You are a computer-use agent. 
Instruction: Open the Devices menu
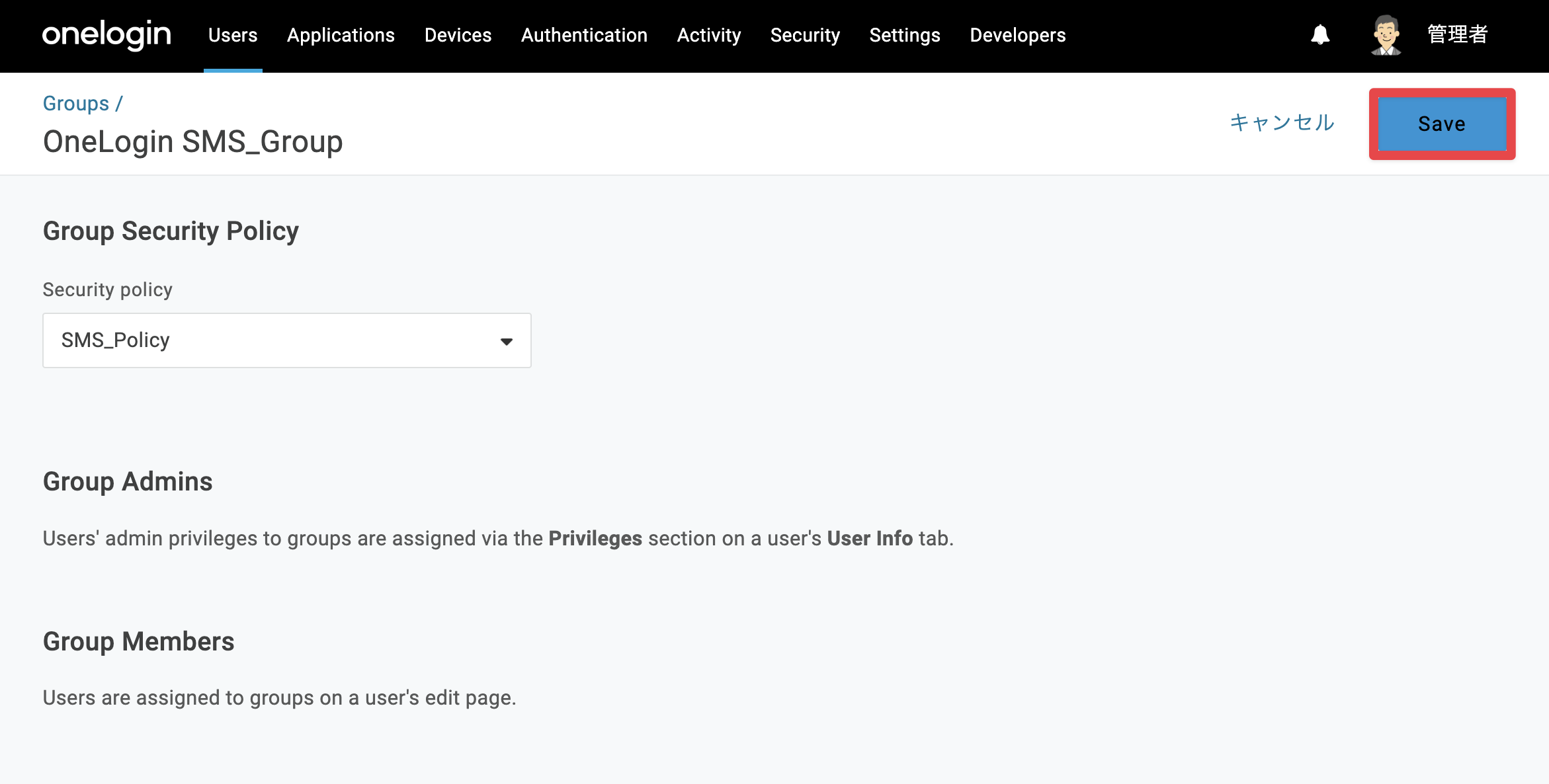[458, 35]
